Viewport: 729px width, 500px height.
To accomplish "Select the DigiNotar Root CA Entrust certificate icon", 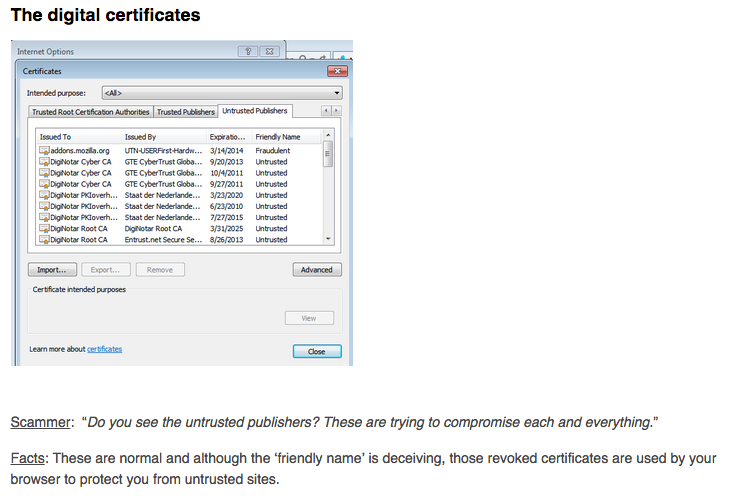I will pos(43,240).
